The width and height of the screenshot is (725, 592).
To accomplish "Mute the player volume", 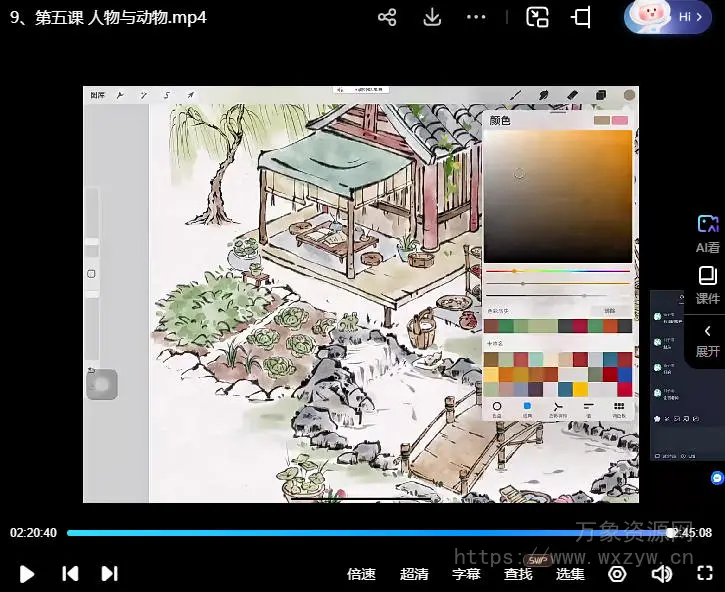I will pyautogui.click(x=661, y=574).
